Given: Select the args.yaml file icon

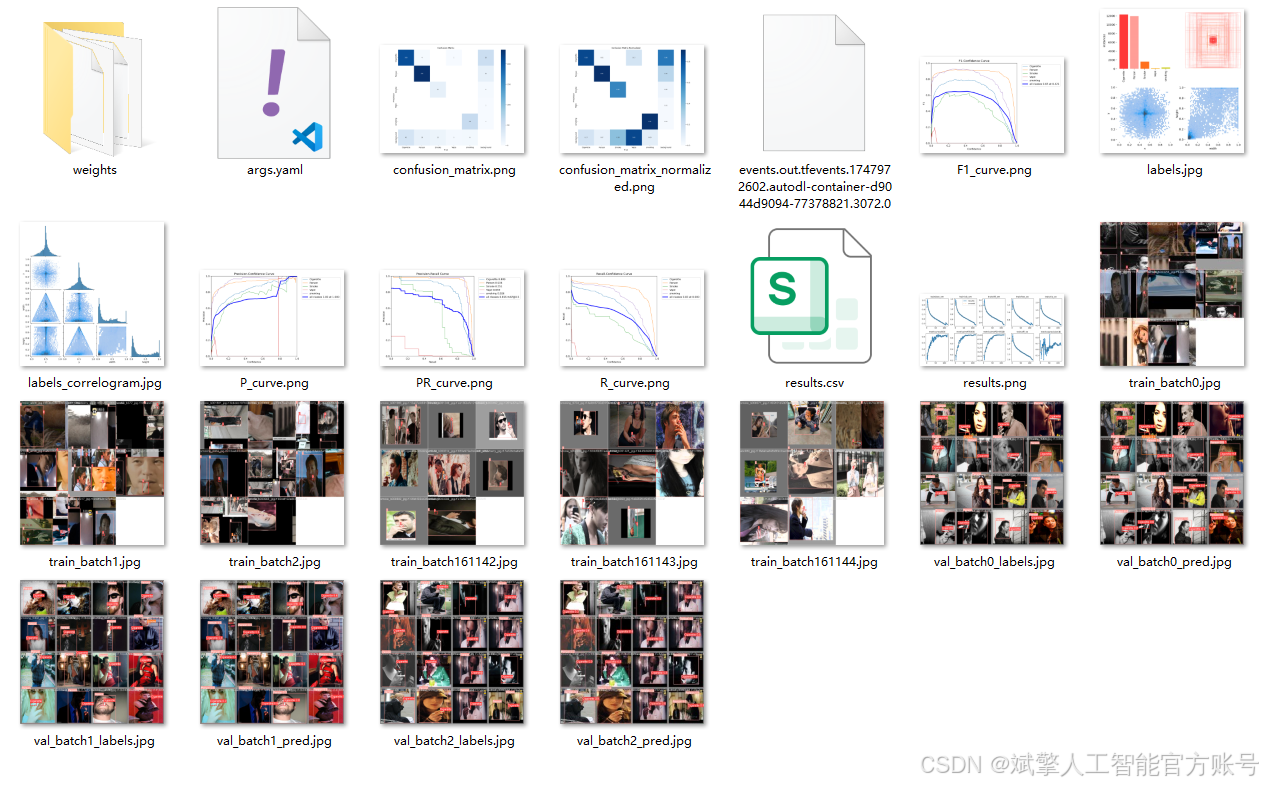Looking at the screenshot, I should [x=274, y=83].
